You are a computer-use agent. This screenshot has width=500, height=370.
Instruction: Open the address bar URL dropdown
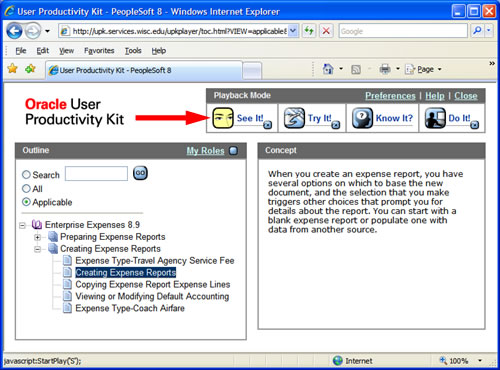coord(293,31)
